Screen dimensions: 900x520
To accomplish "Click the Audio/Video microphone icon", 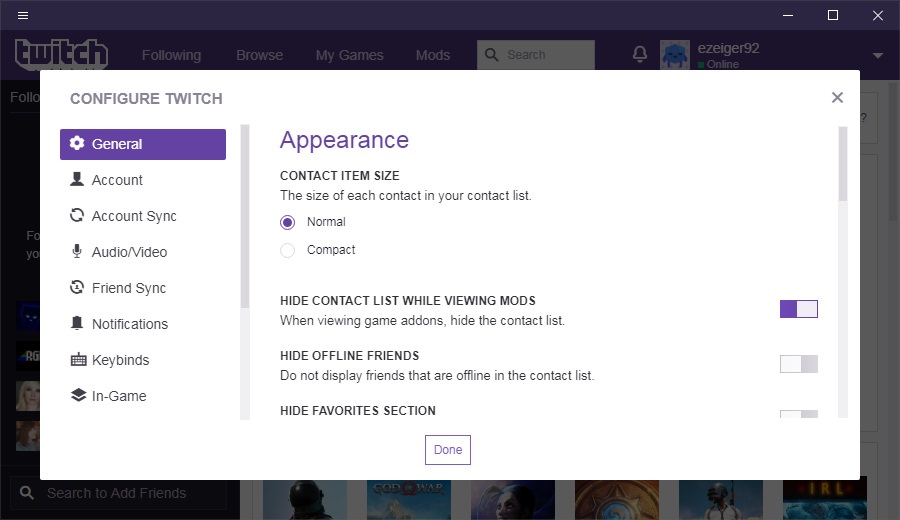I will pyautogui.click(x=77, y=251).
